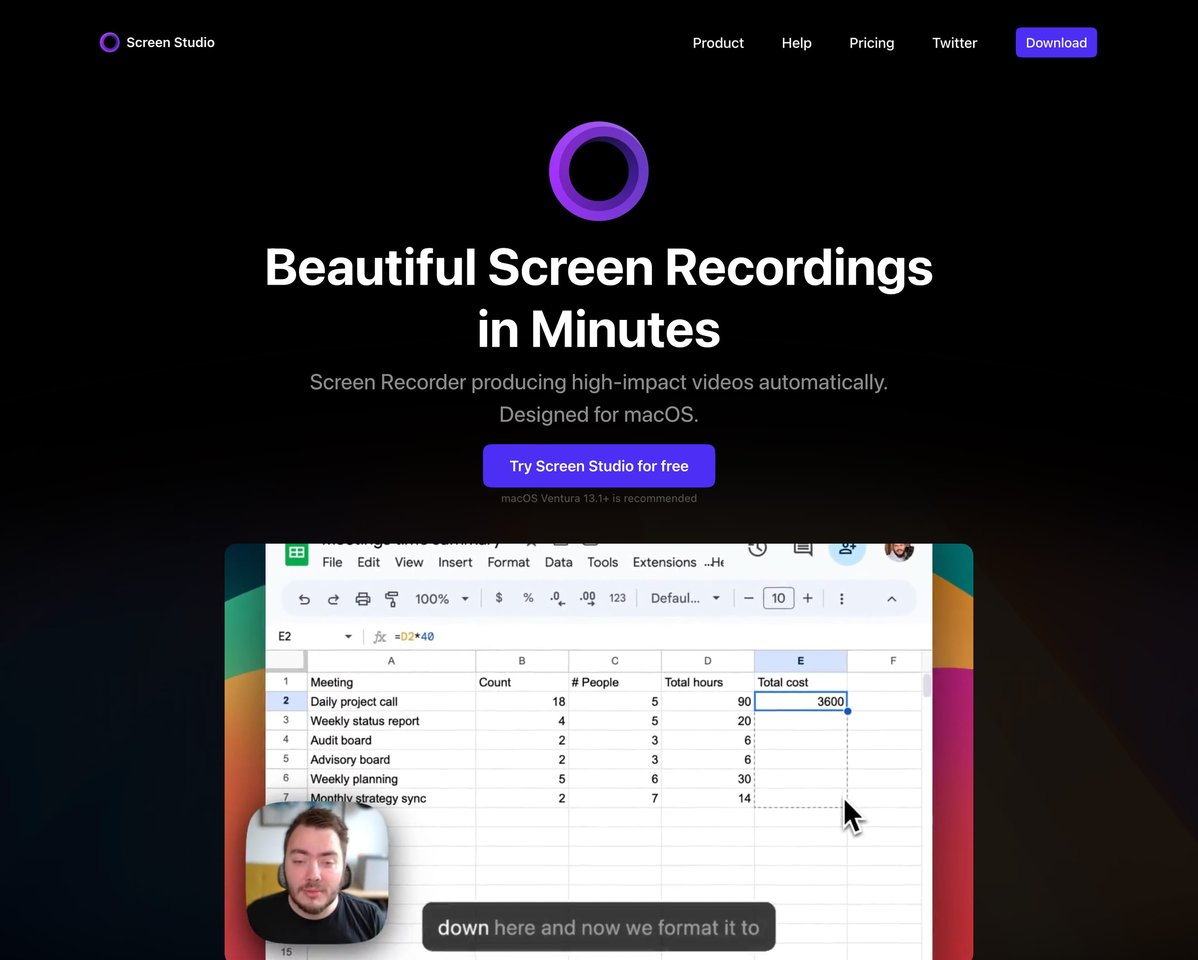Open the Default font dropdown

pyautogui.click(x=685, y=597)
